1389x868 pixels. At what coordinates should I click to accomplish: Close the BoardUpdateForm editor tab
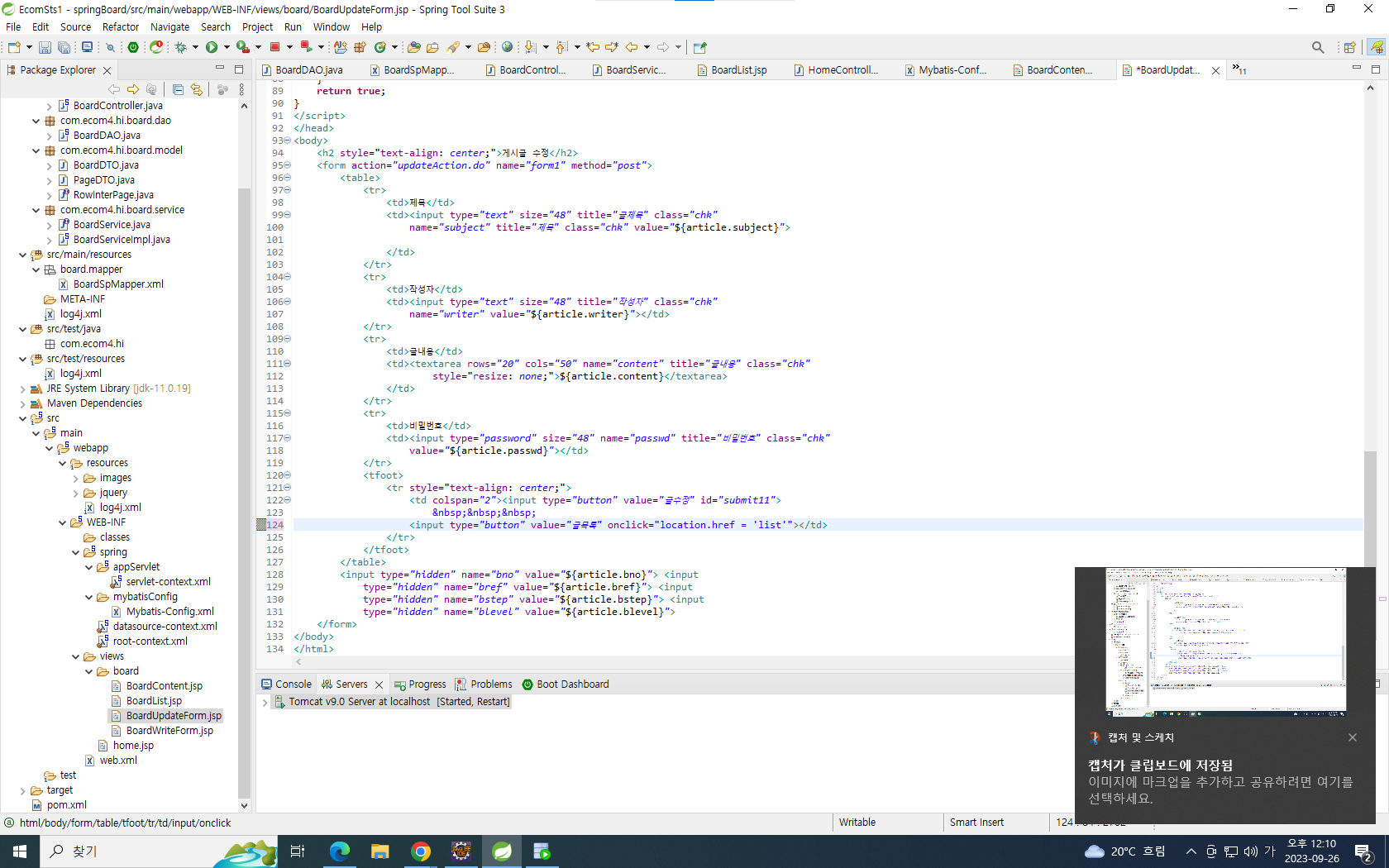(x=1215, y=70)
